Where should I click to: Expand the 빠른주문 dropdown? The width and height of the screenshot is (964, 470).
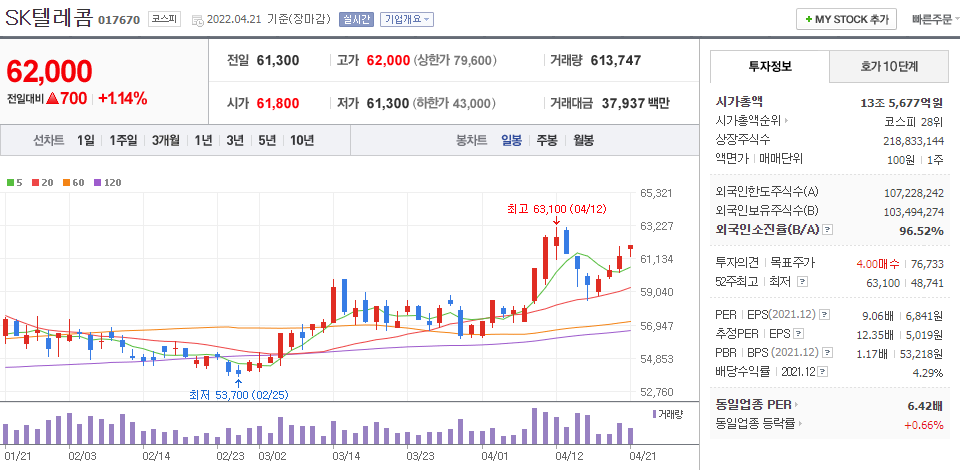pos(936,20)
